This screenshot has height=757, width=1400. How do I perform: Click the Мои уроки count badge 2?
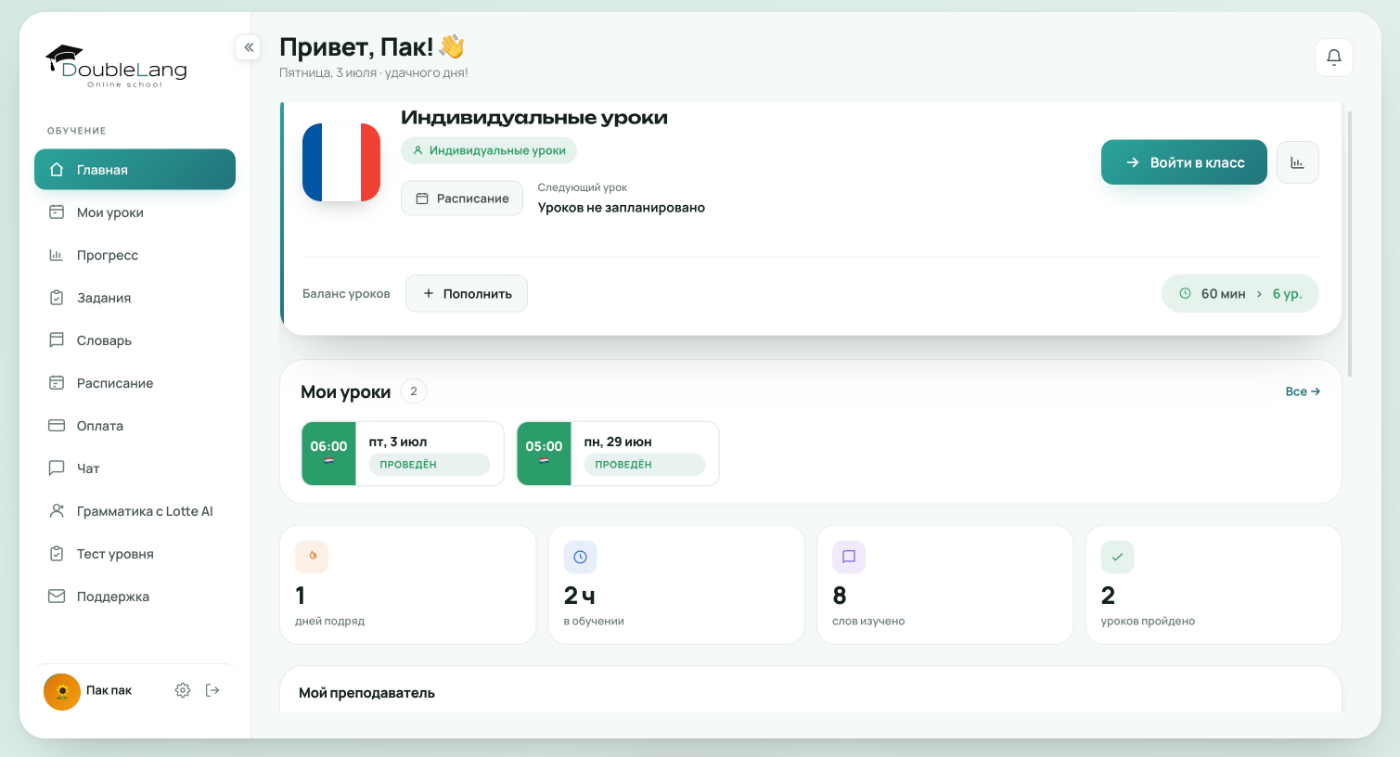[414, 391]
